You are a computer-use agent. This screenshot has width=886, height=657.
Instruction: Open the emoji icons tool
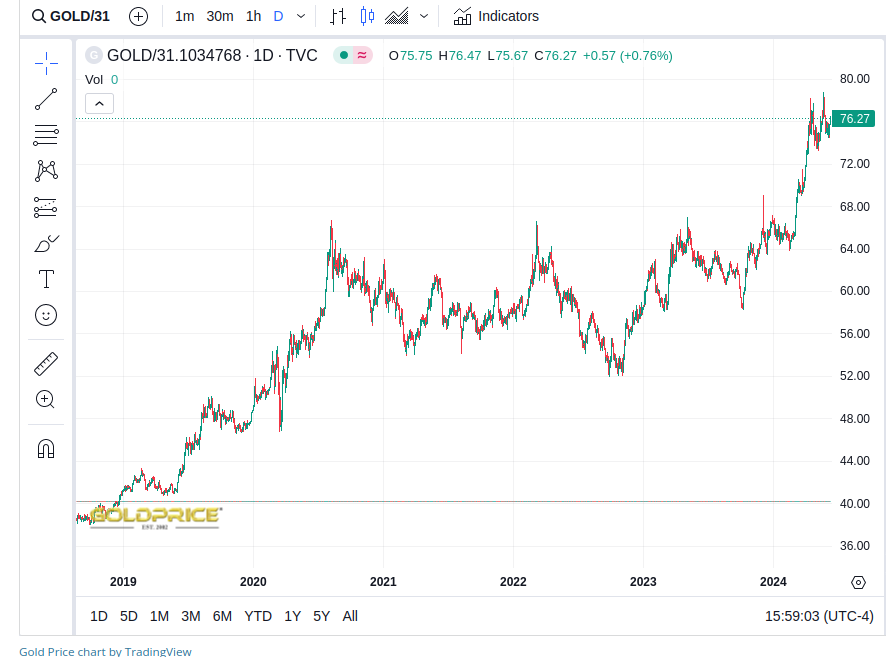pos(46,315)
